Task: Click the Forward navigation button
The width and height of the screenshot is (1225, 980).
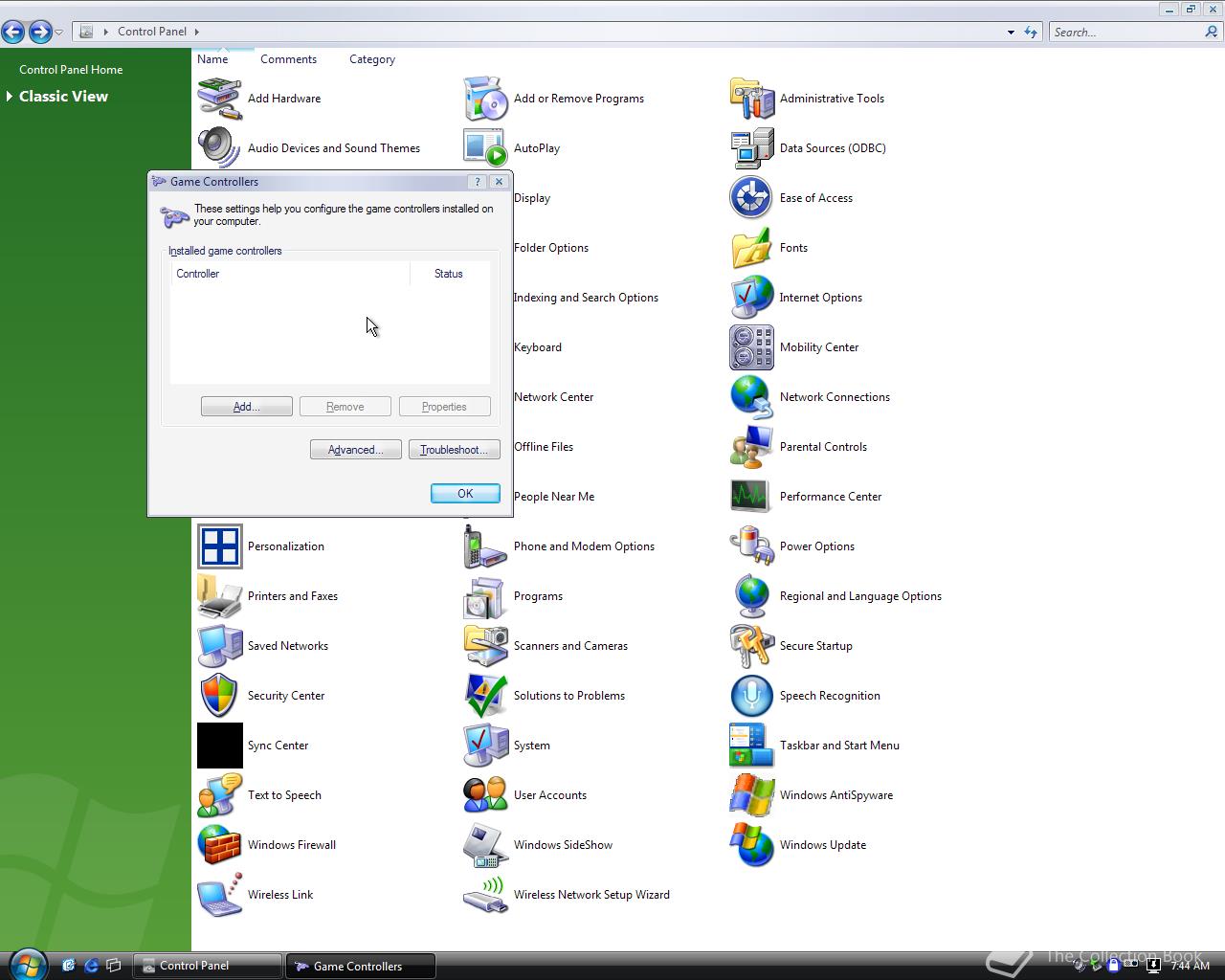Action: pos(39,33)
